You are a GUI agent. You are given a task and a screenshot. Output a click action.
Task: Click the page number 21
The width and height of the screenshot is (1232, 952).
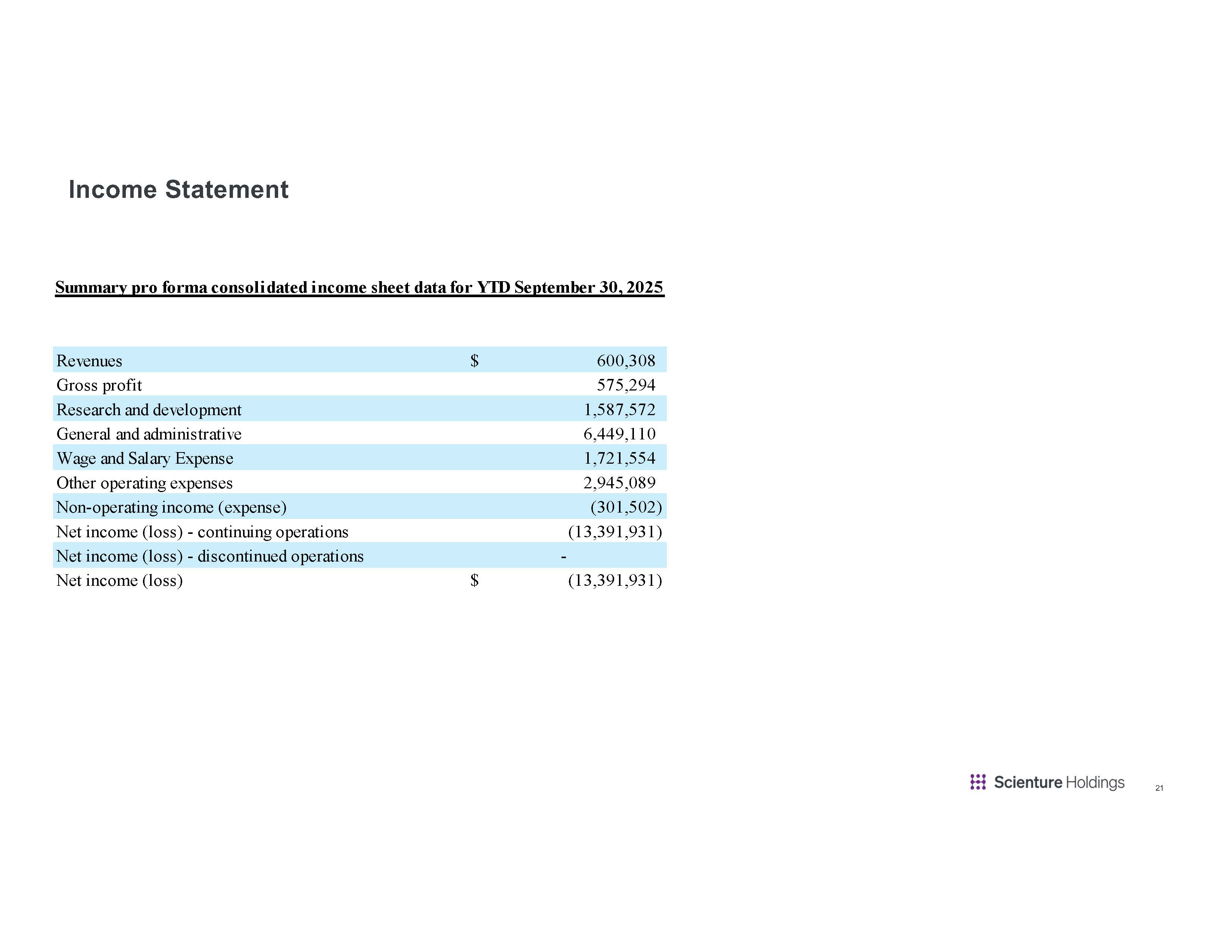[x=1159, y=788]
